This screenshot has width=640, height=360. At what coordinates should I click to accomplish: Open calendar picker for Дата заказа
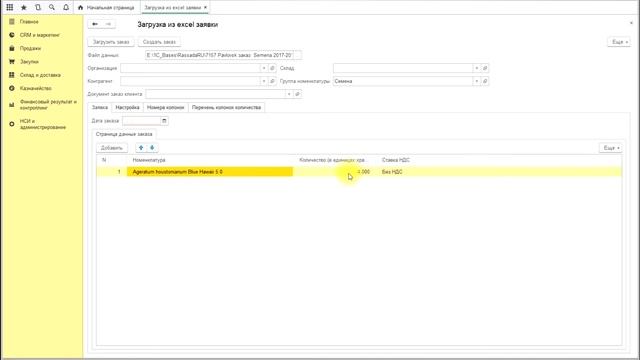pos(164,121)
